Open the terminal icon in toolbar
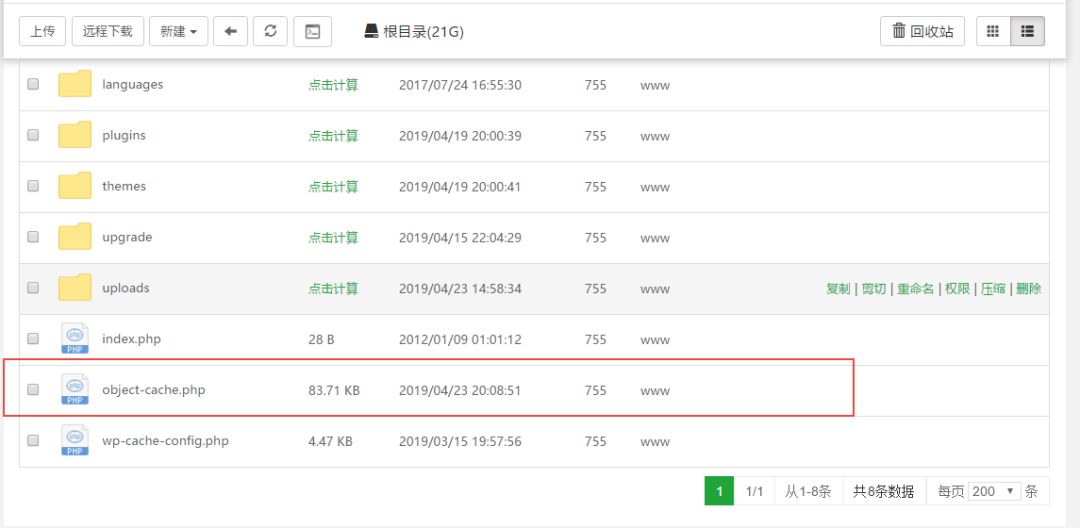The width and height of the screenshot is (1080, 528). click(x=312, y=31)
